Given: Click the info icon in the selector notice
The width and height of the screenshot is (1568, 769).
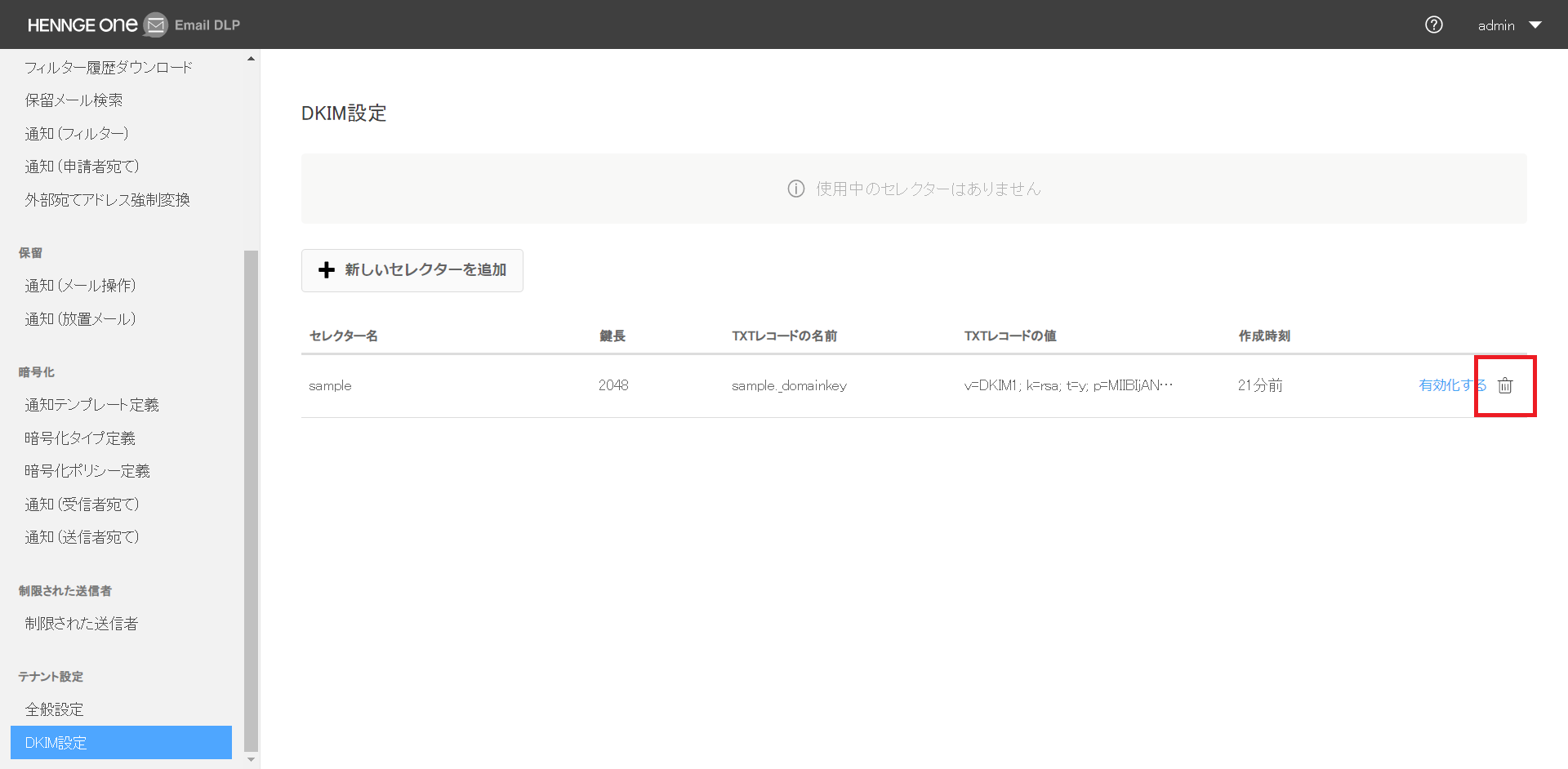Looking at the screenshot, I should point(795,189).
